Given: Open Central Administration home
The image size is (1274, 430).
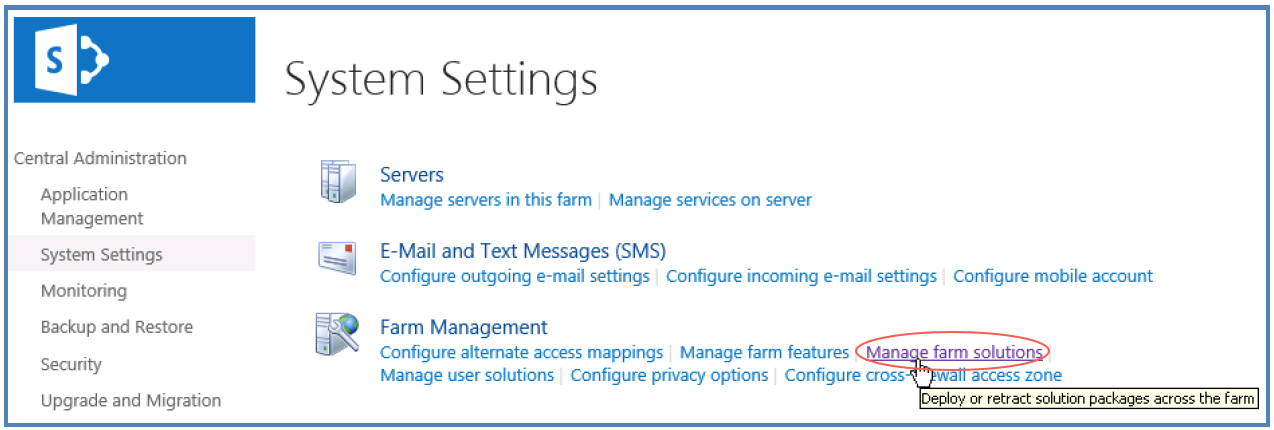Looking at the screenshot, I should click(100, 158).
